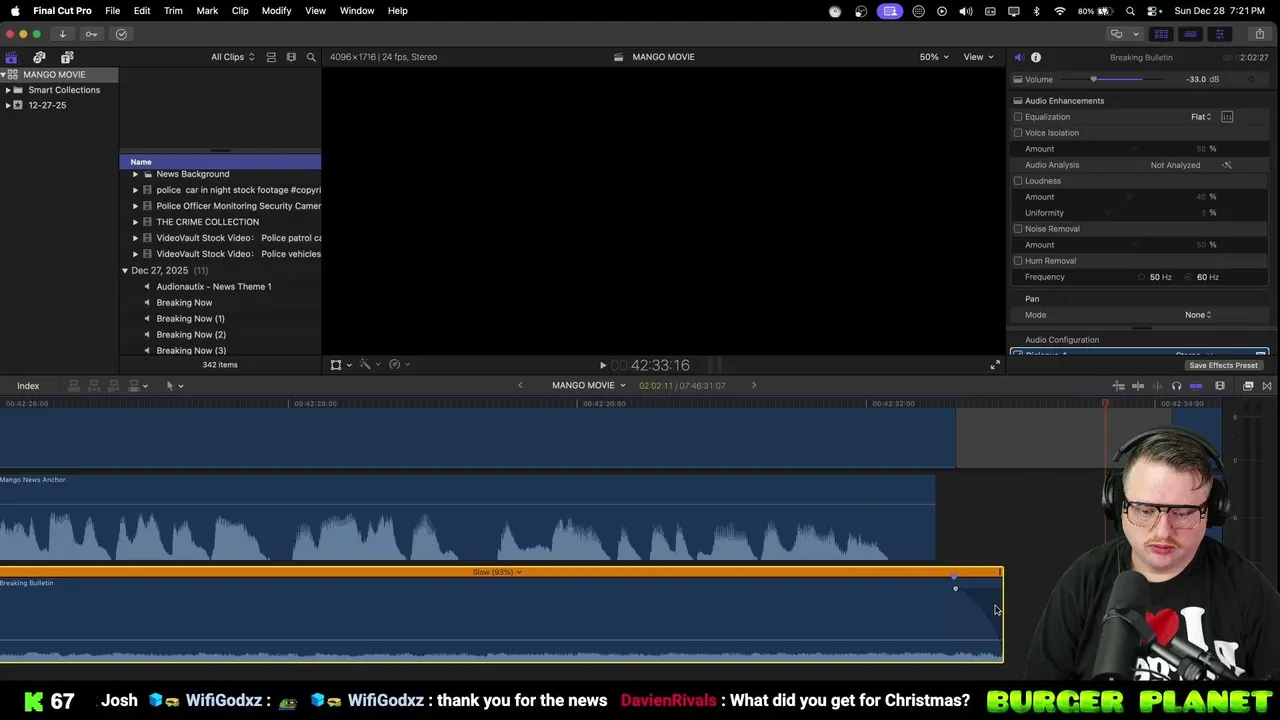The width and height of the screenshot is (1280, 720).
Task: Open the Keyword Editor key icon
Action: [91, 34]
